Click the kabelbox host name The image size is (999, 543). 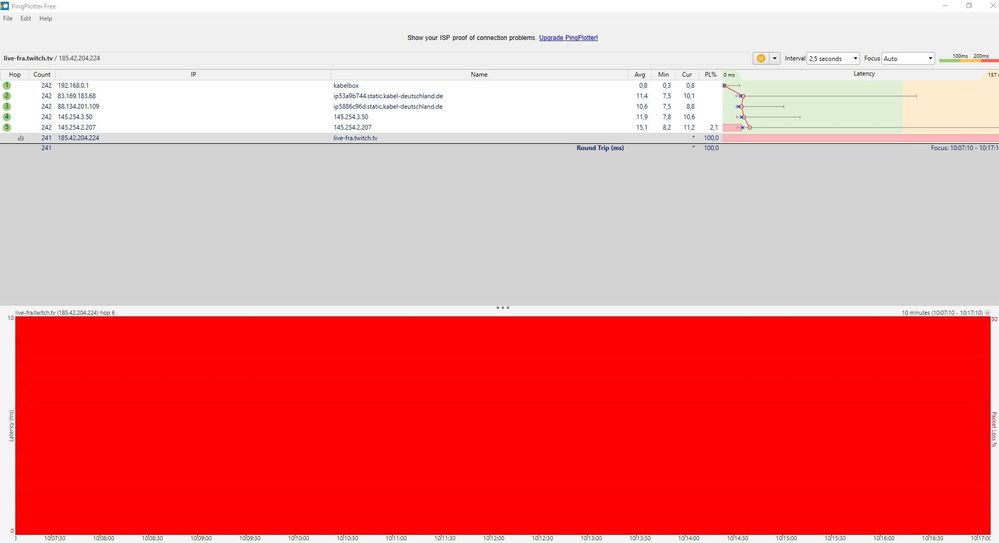pos(346,85)
